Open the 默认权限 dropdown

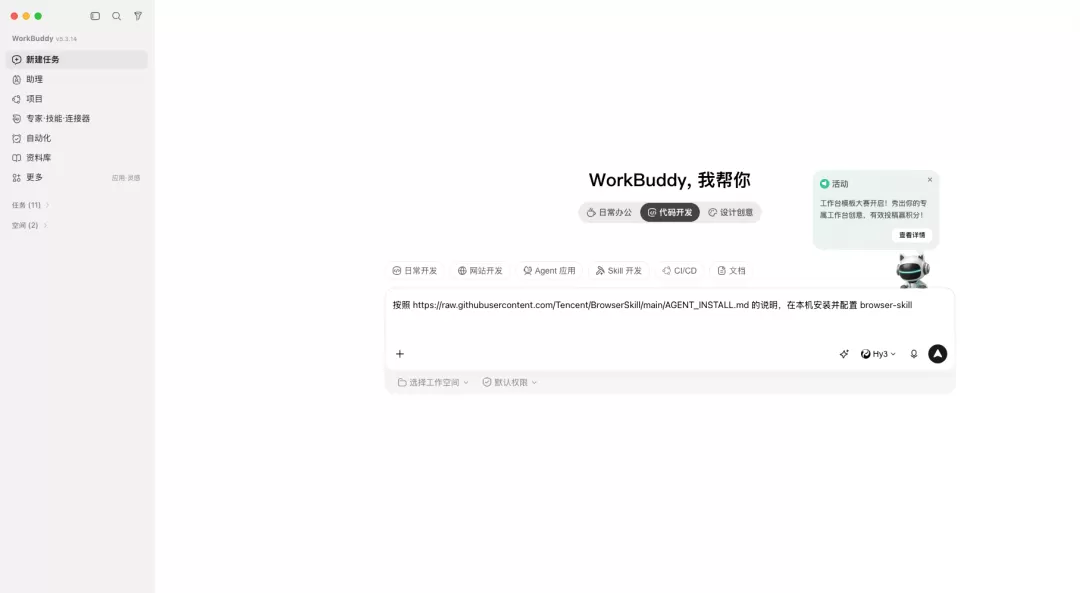(510, 382)
